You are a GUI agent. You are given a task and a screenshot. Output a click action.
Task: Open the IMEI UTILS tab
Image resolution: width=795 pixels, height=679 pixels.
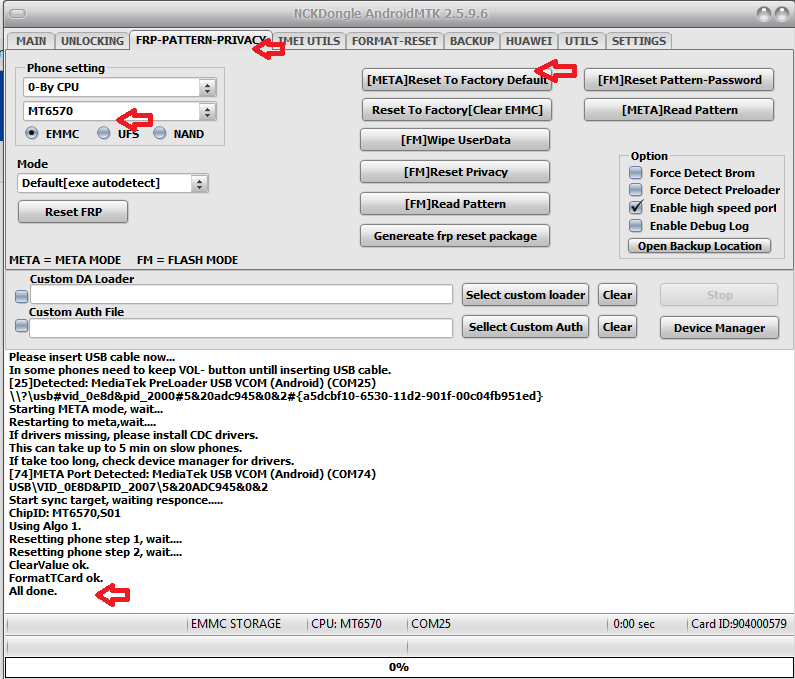(309, 41)
